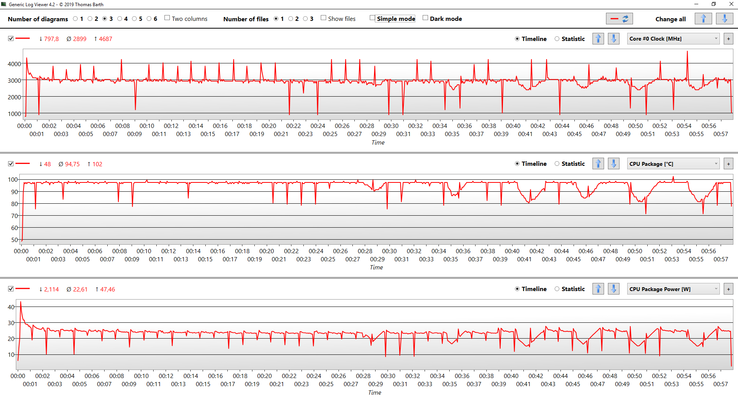This screenshot has height=402, width=738.
Task: Enable the Two columns checkbox
Action: point(168,18)
